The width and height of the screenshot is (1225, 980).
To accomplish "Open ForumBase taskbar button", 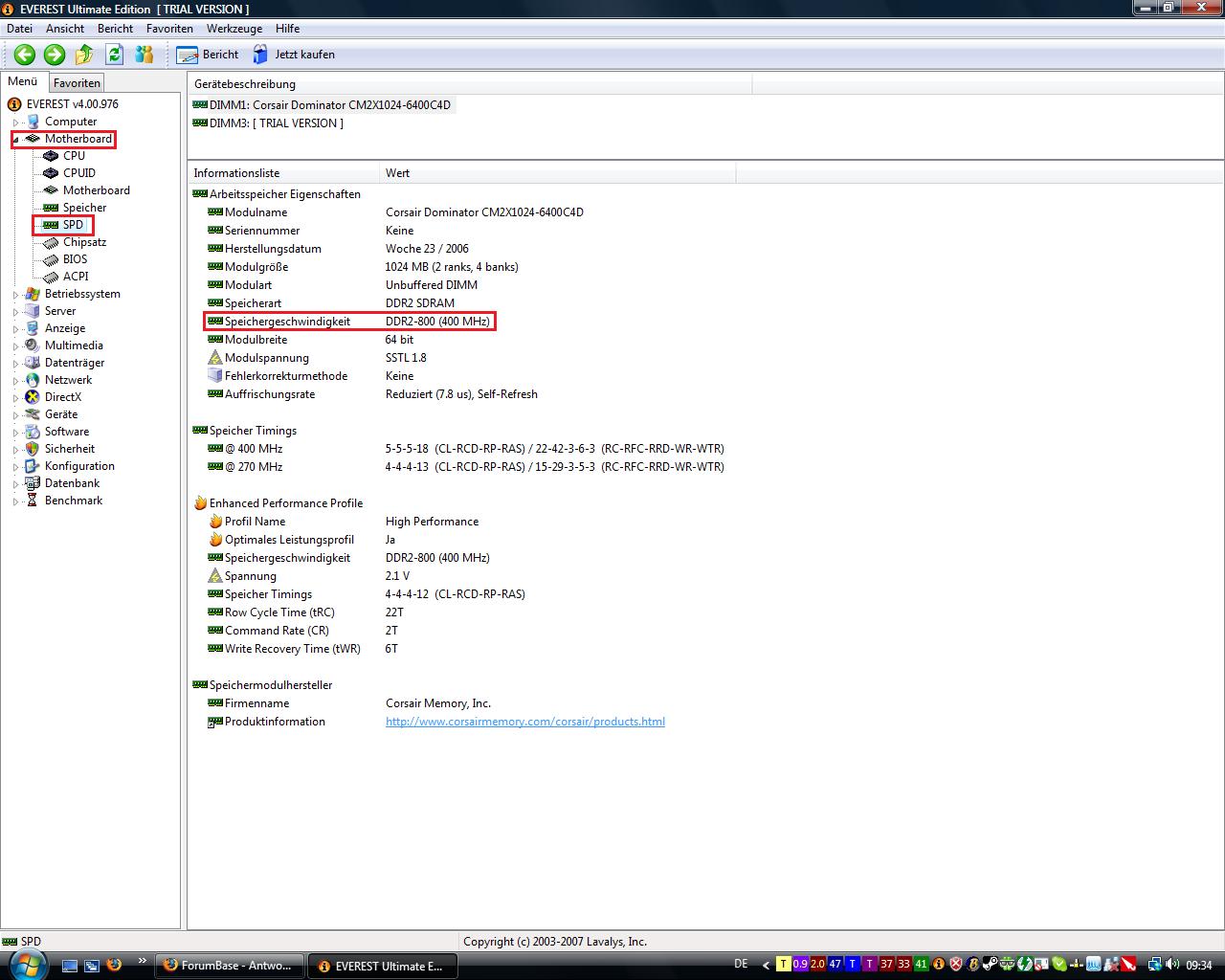I will [230, 966].
